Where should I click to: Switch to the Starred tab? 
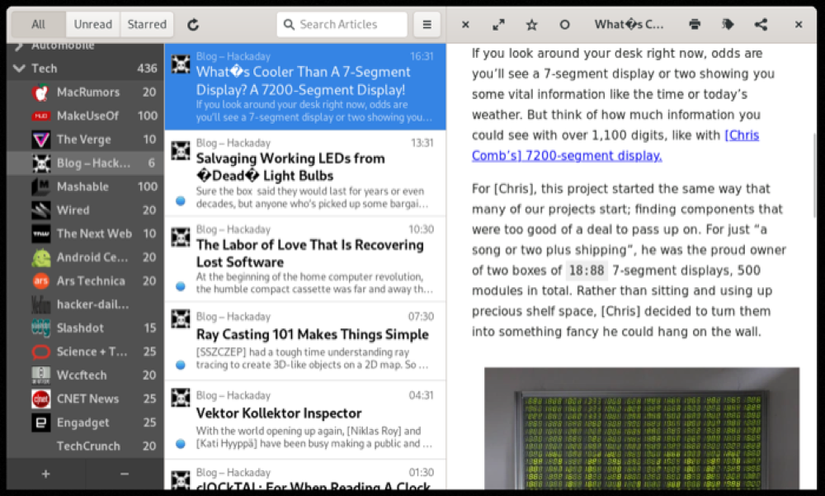point(147,24)
